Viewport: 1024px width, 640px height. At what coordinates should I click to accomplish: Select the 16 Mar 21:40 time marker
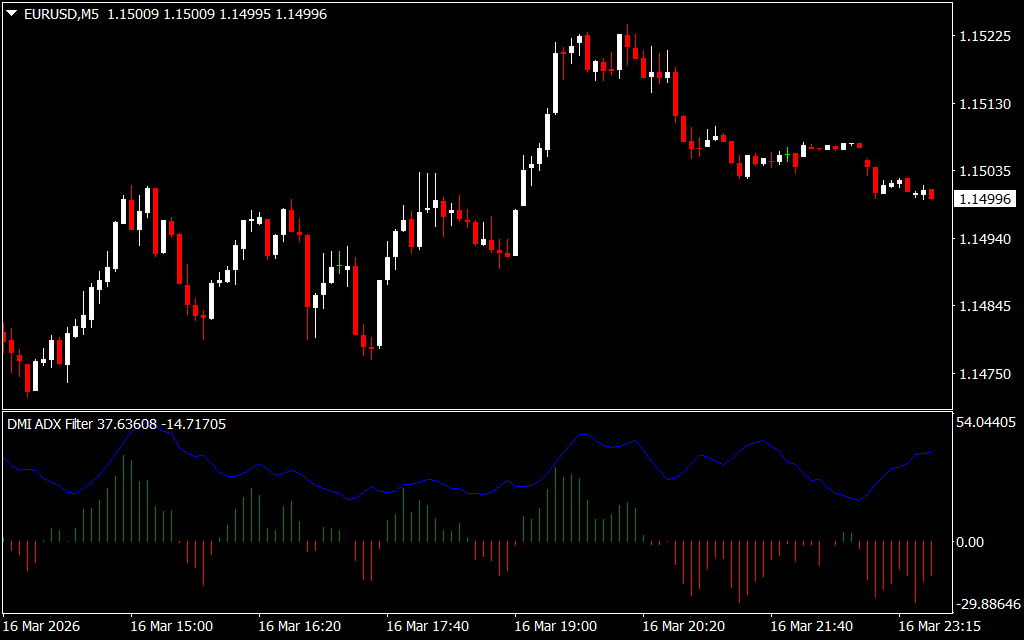point(811,626)
